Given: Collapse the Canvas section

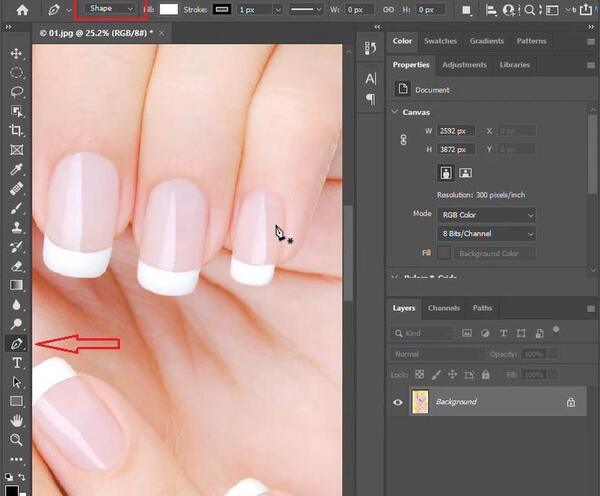Looking at the screenshot, I should (395, 112).
